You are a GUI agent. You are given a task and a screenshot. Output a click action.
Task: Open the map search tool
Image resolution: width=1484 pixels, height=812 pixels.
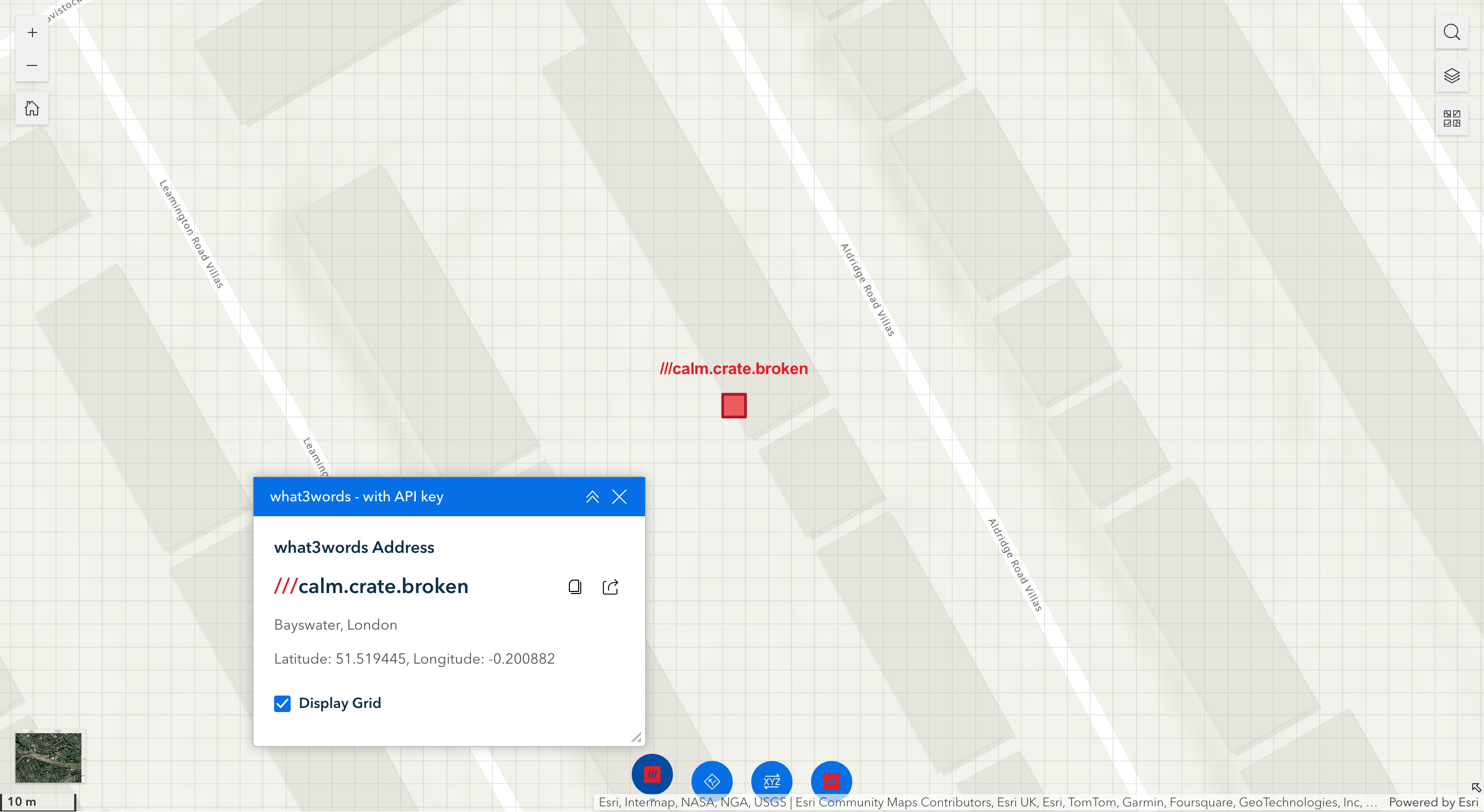1452,32
